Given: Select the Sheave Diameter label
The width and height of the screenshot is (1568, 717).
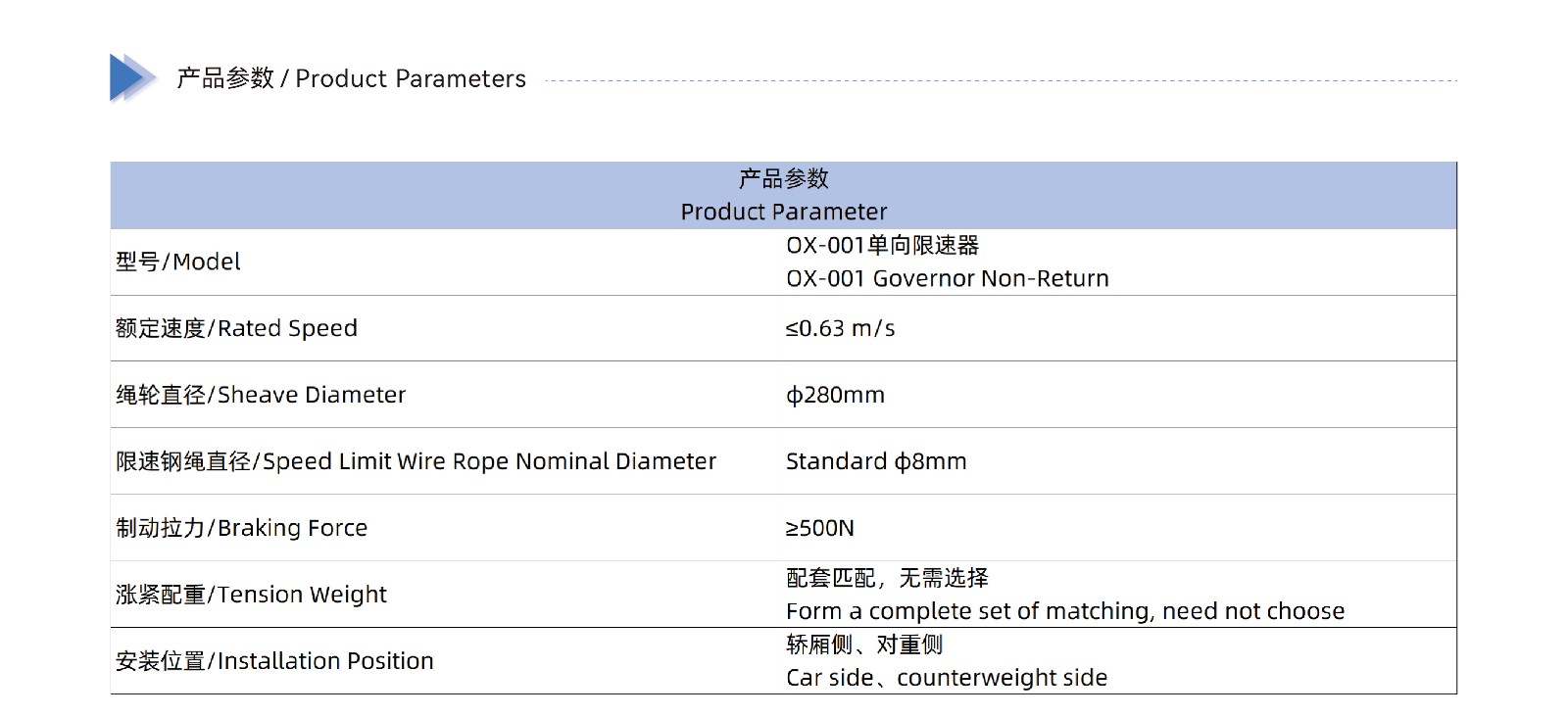Looking at the screenshot, I should coord(261,395).
